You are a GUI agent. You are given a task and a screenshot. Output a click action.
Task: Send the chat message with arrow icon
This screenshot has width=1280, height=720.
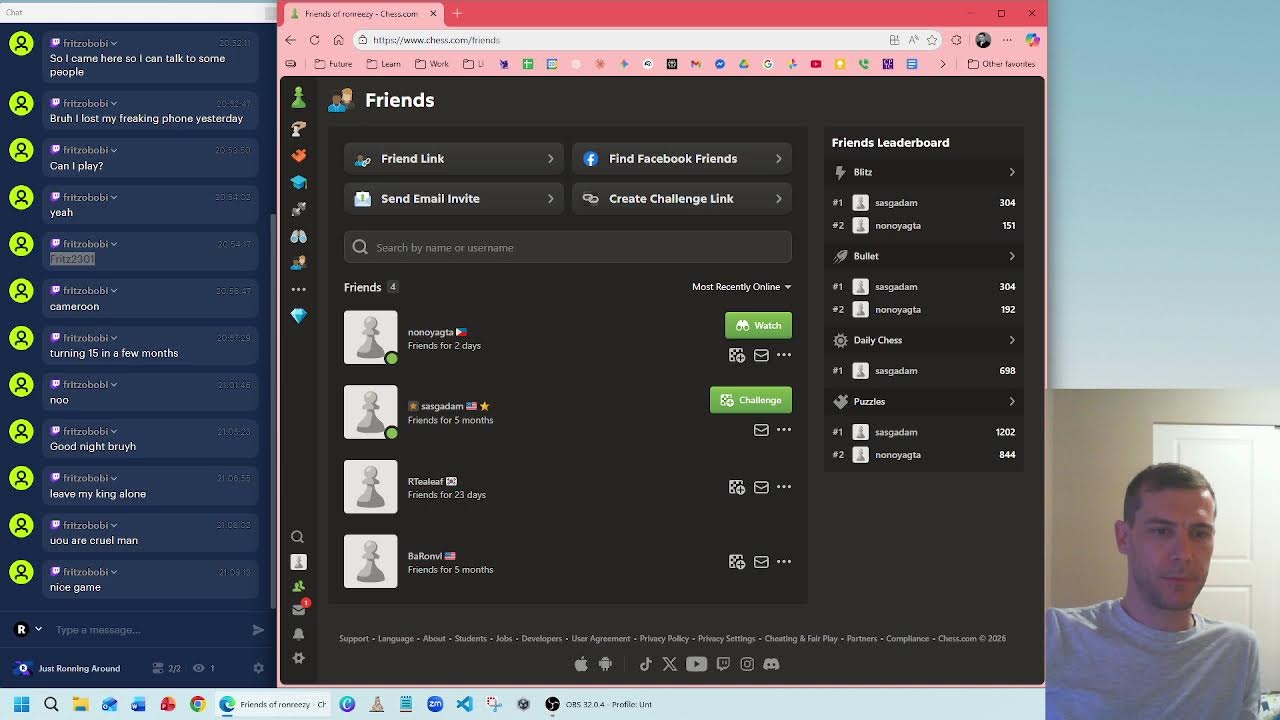coord(258,630)
